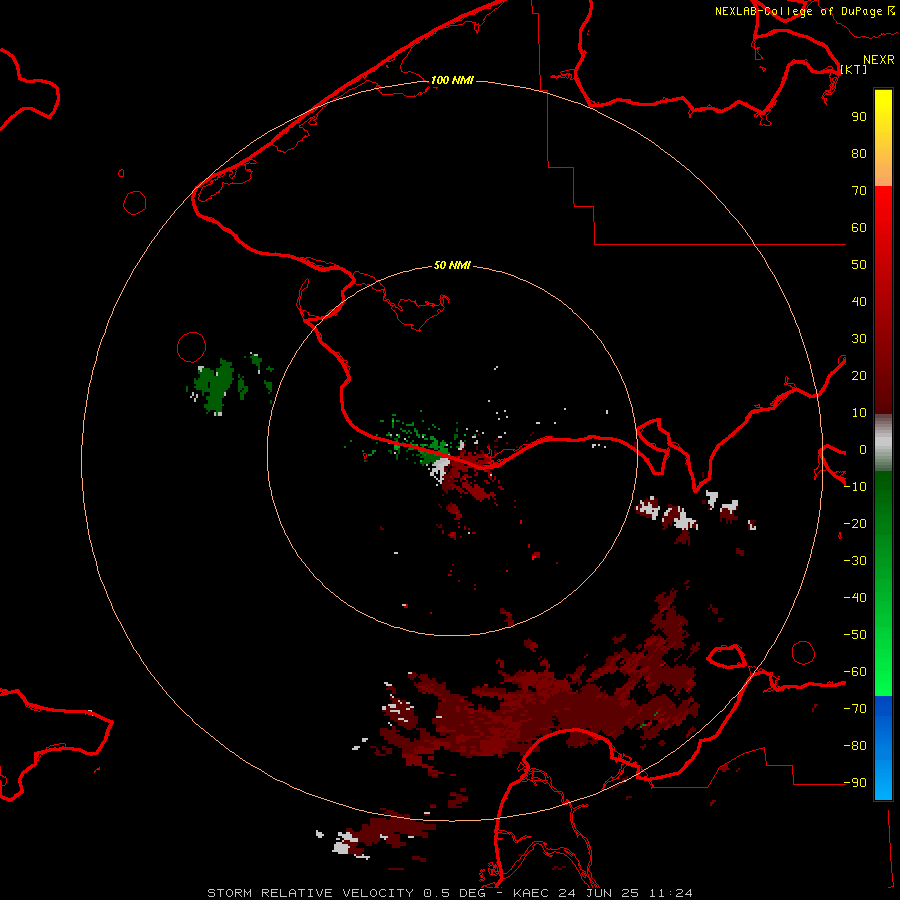The image size is (900, 900).
Task: Click the STORM RELATIVE VELOCITY caption text
Action: click(x=310, y=893)
